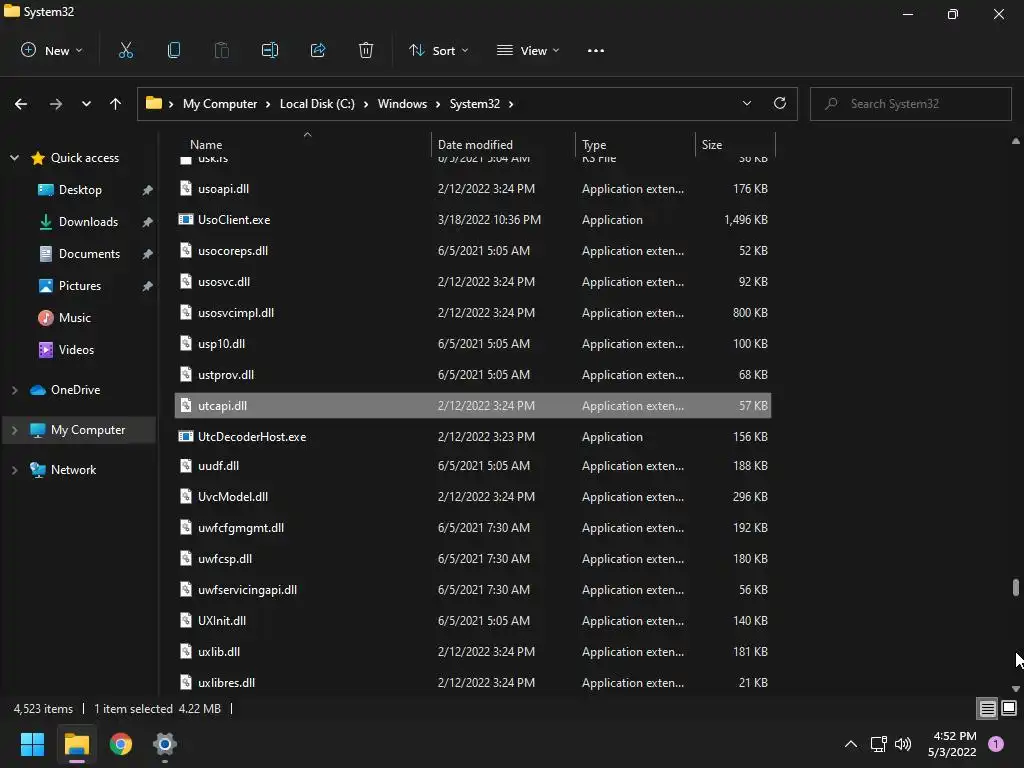Open the New item dropdown
Viewport: 1024px width, 768px height.
pyautogui.click(x=52, y=50)
